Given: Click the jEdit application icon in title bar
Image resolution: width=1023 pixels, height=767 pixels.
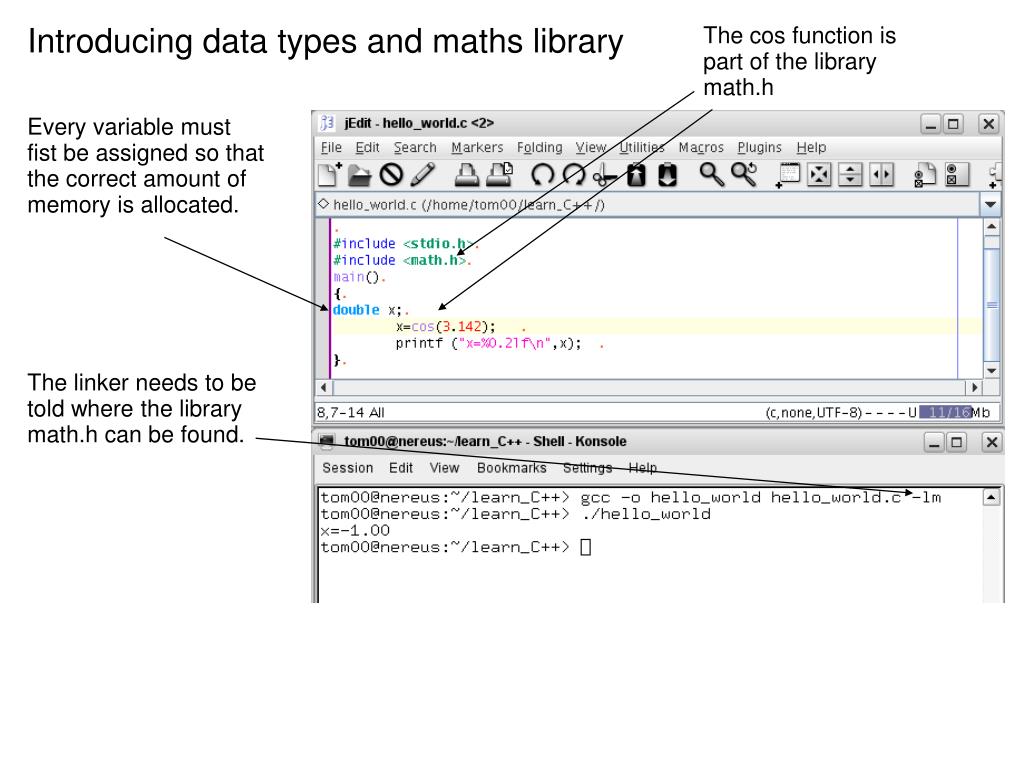Looking at the screenshot, I should (327, 123).
